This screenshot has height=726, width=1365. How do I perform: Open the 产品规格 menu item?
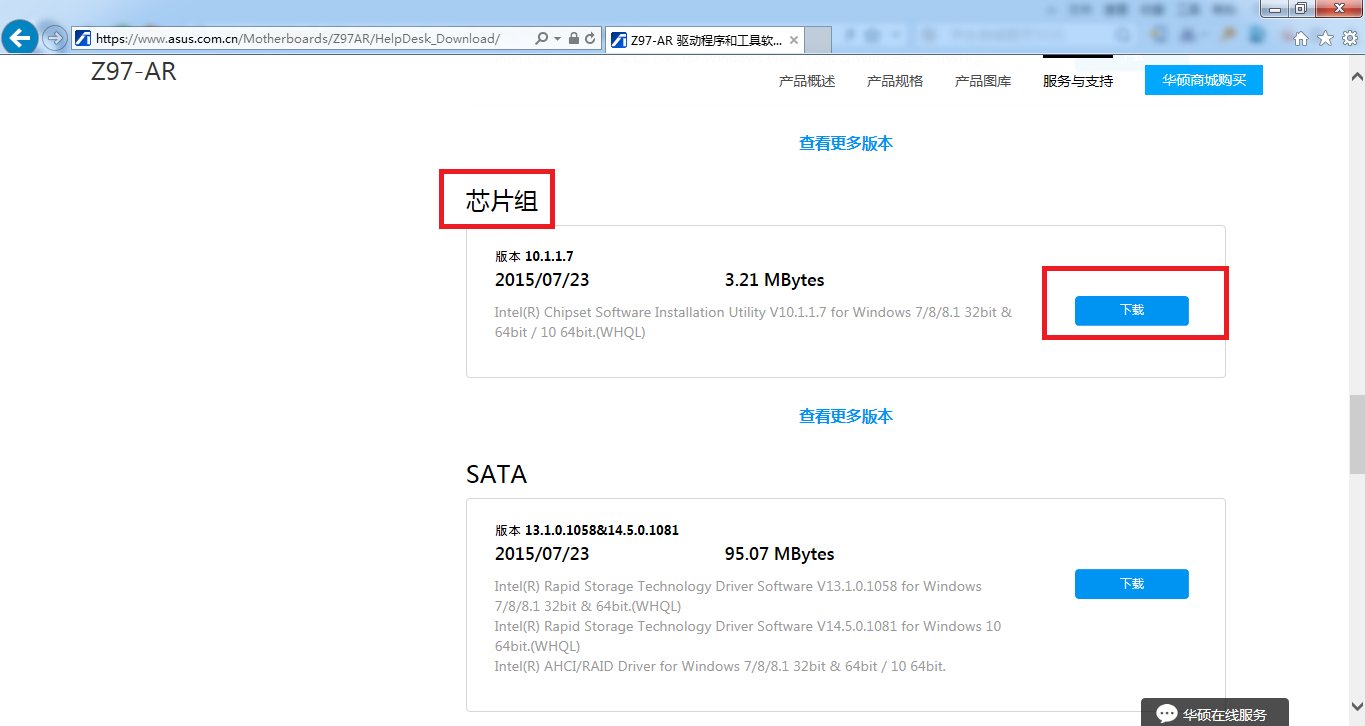pos(895,81)
